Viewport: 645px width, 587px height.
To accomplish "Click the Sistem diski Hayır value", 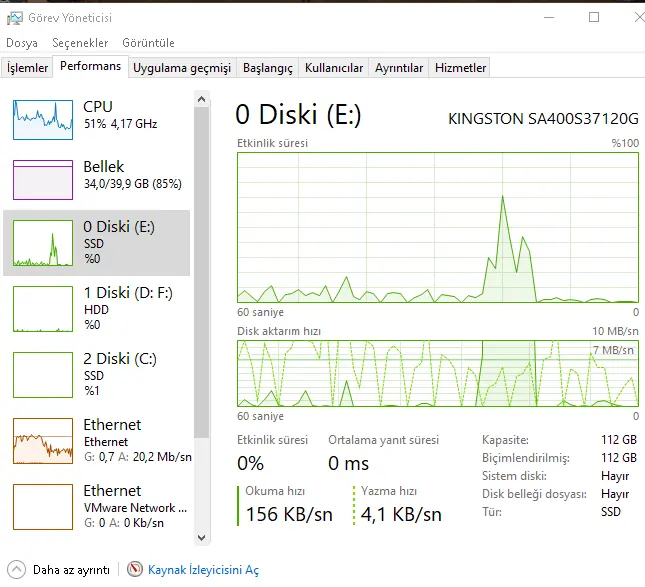I will point(615,476).
